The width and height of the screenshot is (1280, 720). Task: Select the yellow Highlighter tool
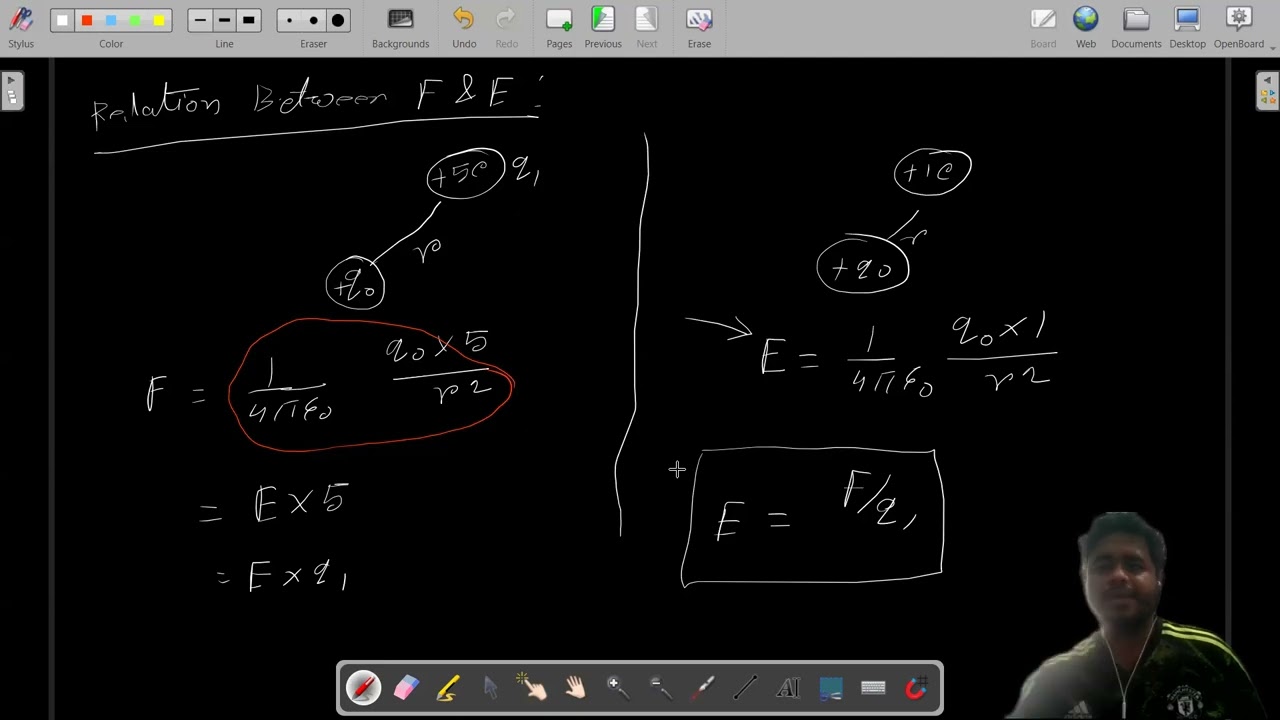point(448,688)
